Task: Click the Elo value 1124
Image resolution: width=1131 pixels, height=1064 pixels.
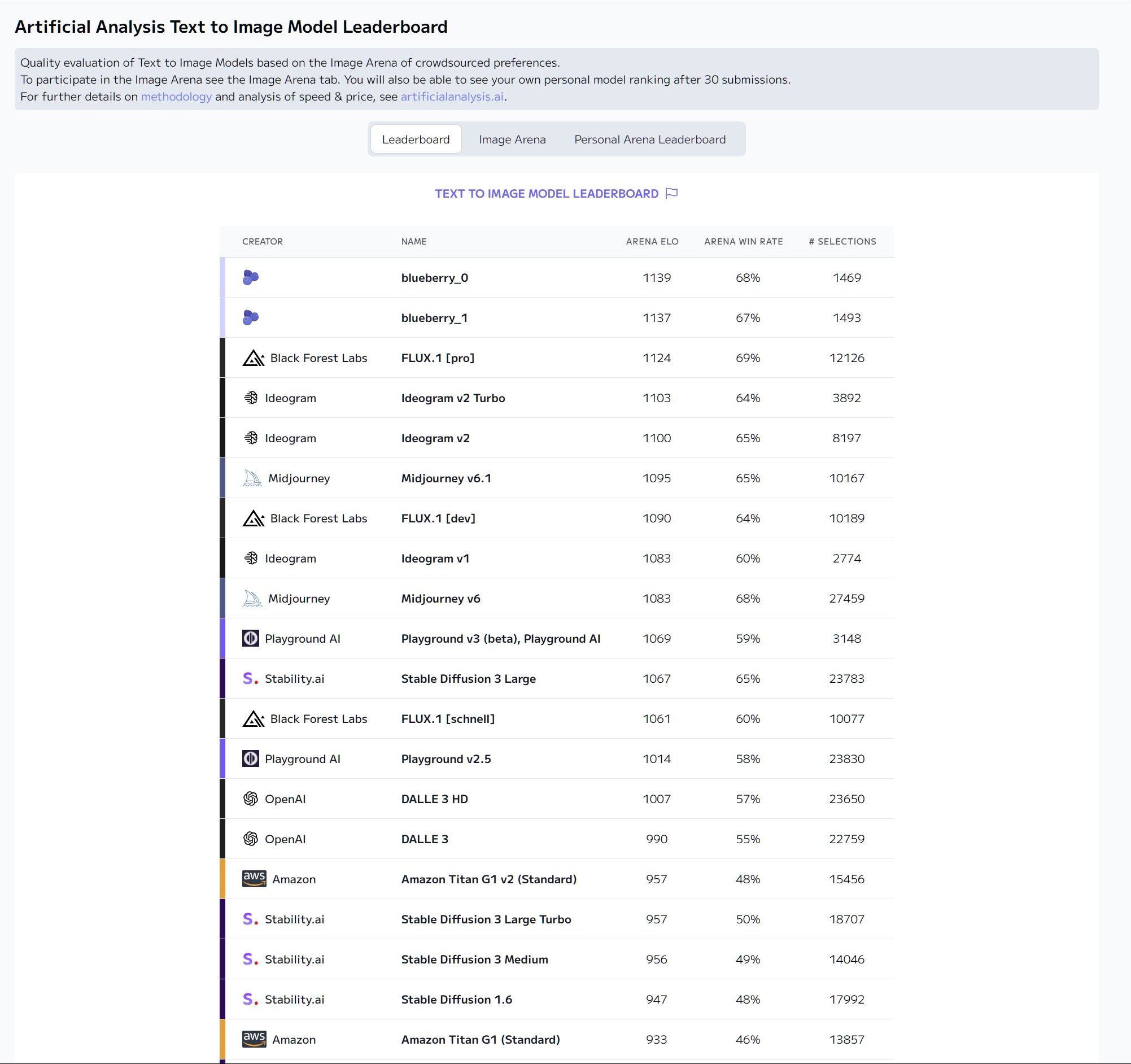Action: (657, 358)
